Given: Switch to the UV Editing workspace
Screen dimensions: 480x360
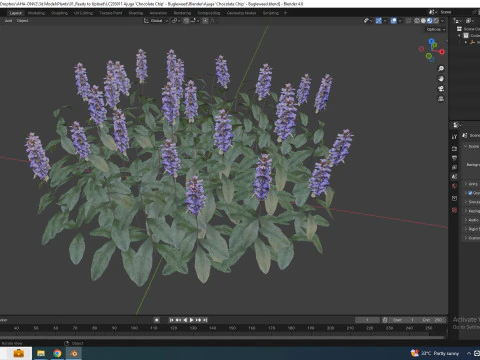Looking at the screenshot, I should click(x=83, y=13).
